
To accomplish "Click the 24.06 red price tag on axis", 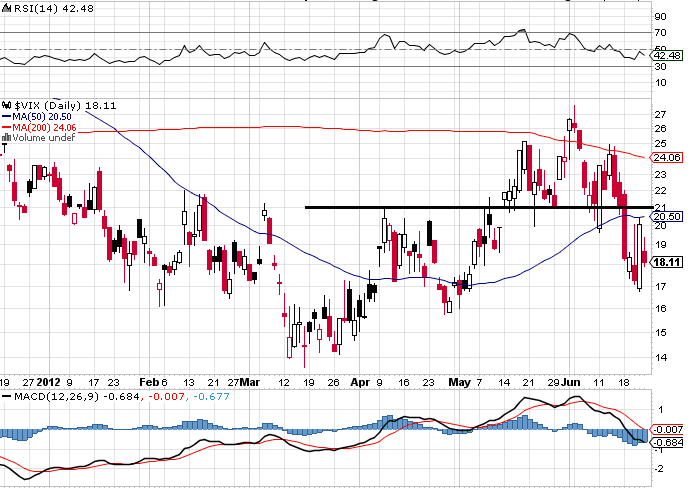I will click(x=666, y=158).
